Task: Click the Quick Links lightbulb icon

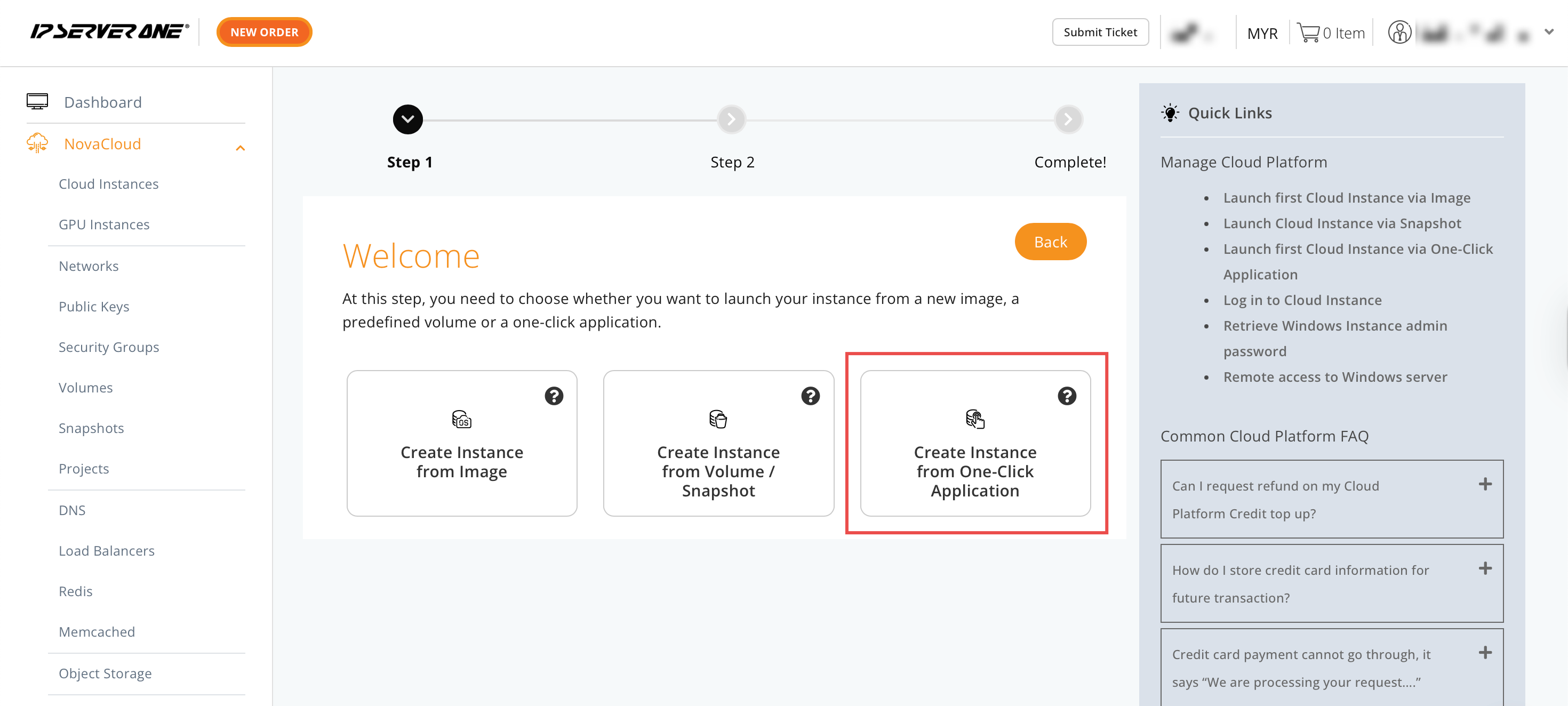Action: tap(1170, 113)
